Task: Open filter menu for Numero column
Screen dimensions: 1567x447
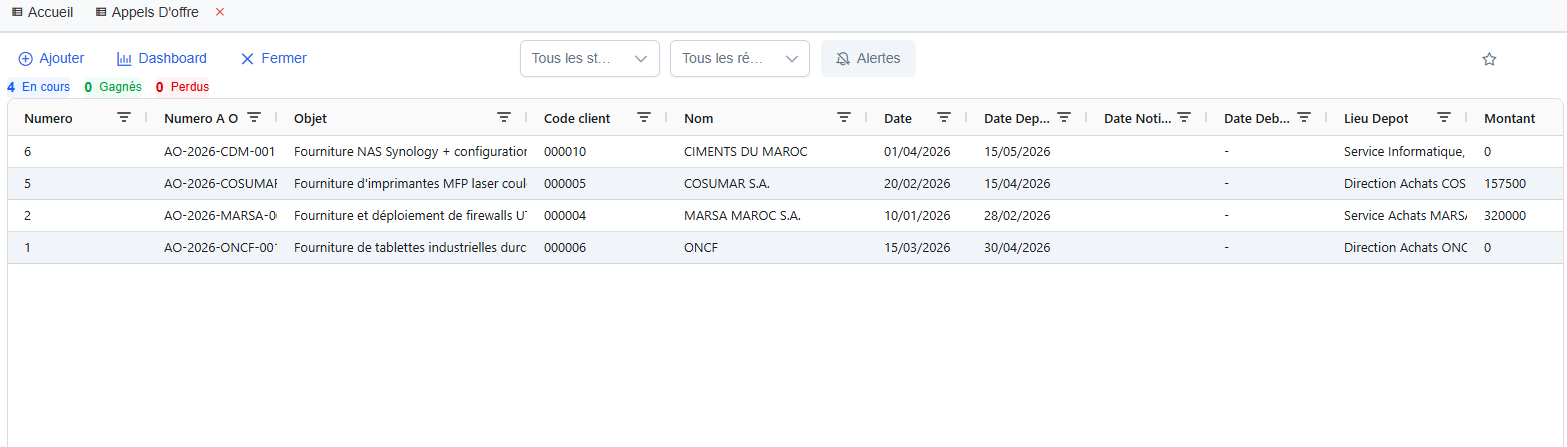Action: click(124, 118)
